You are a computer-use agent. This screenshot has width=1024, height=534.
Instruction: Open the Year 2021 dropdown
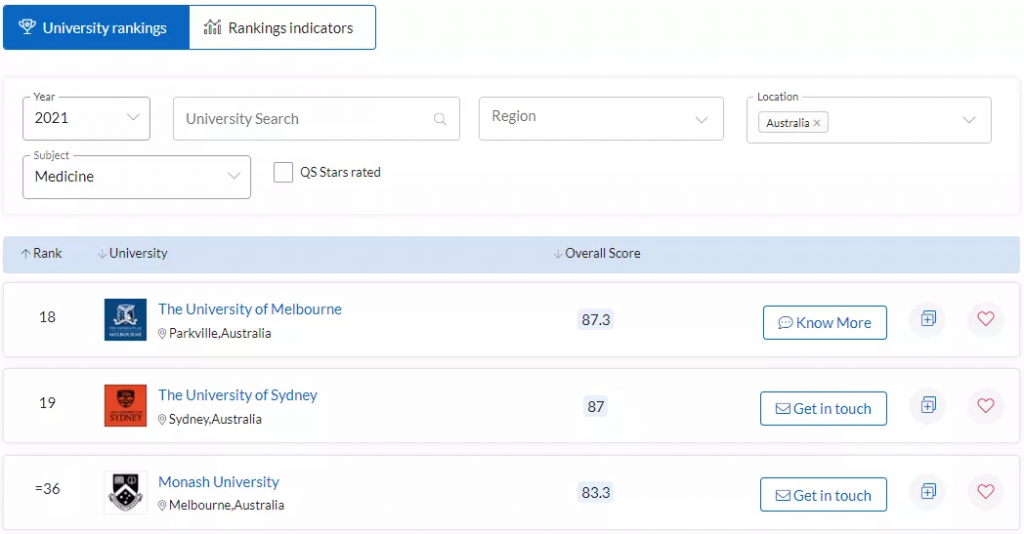tap(86, 118)
